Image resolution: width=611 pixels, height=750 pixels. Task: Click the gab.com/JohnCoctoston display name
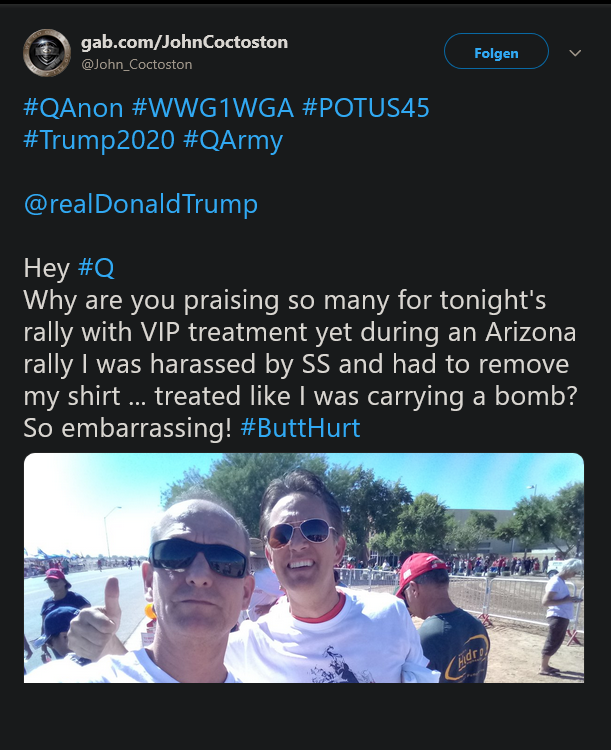pyautogui.click(x=184, y=42)
